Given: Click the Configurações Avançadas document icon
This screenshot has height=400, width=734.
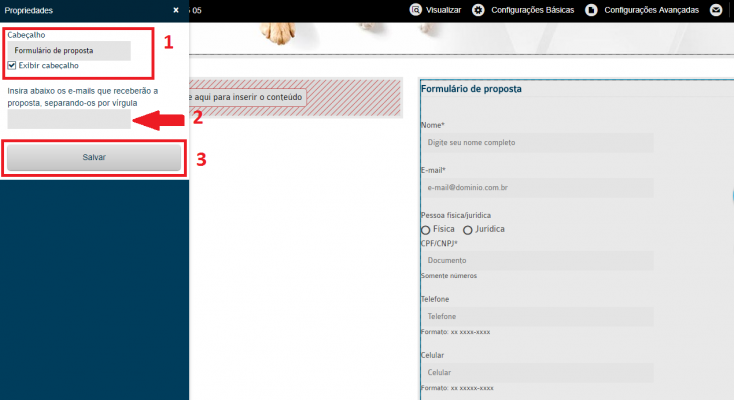Looking at the screenshot, I should click(591, 10).
